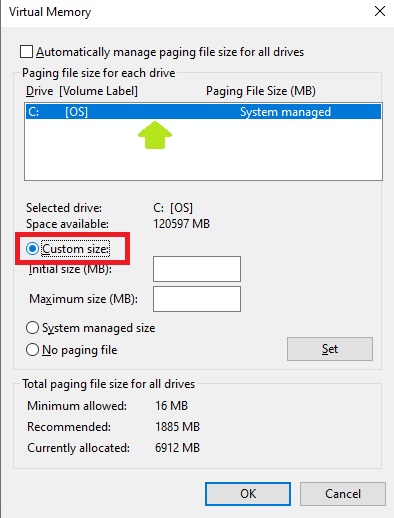Click the Initial size (MB) input box

[197, 269]
